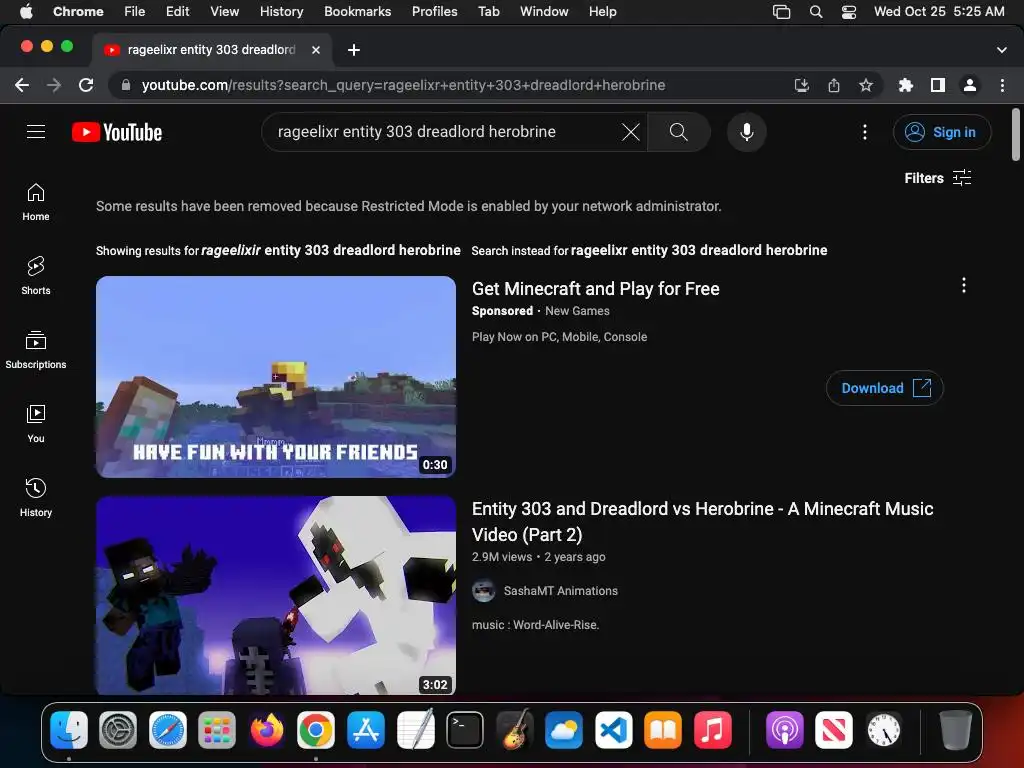Open more options for the Minecraft ad
Image resolution: width=1024 pixels, height=768 pixels.
[963, 285]
